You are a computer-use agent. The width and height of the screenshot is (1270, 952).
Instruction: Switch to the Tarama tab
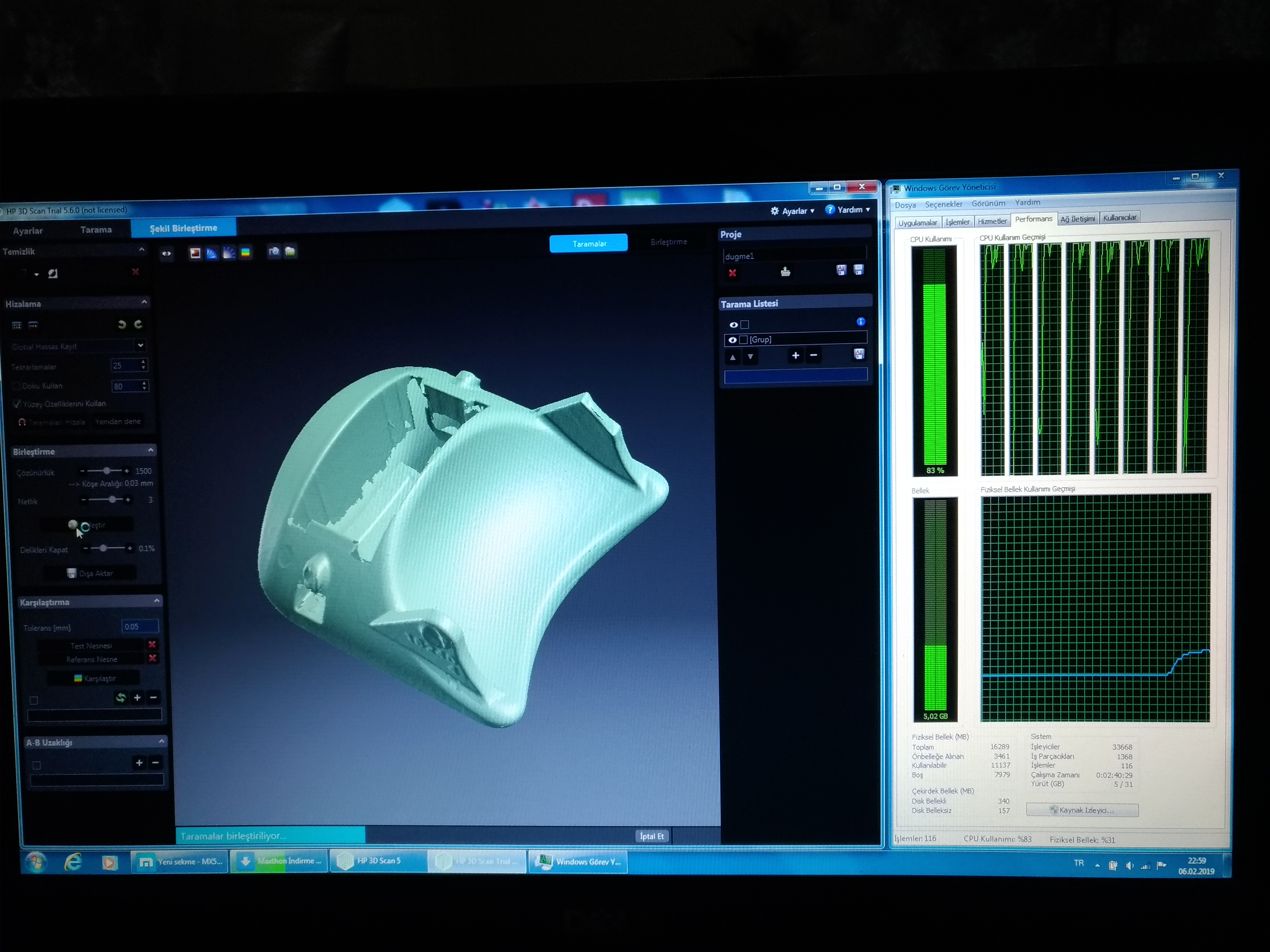pyautogui.click(x=96, y=230)
